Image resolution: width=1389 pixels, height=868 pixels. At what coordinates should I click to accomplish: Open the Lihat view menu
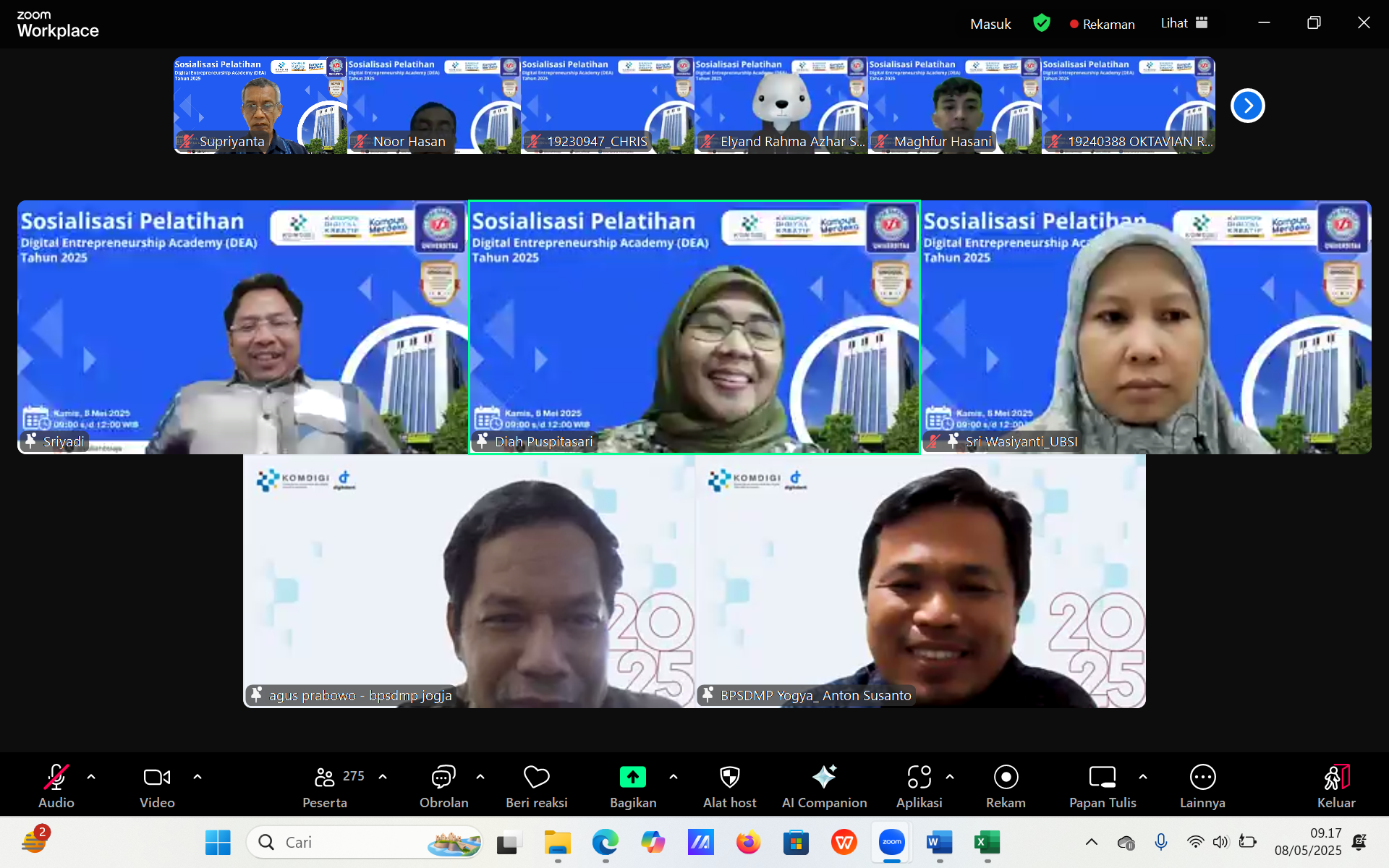(x=1184, y=23)
